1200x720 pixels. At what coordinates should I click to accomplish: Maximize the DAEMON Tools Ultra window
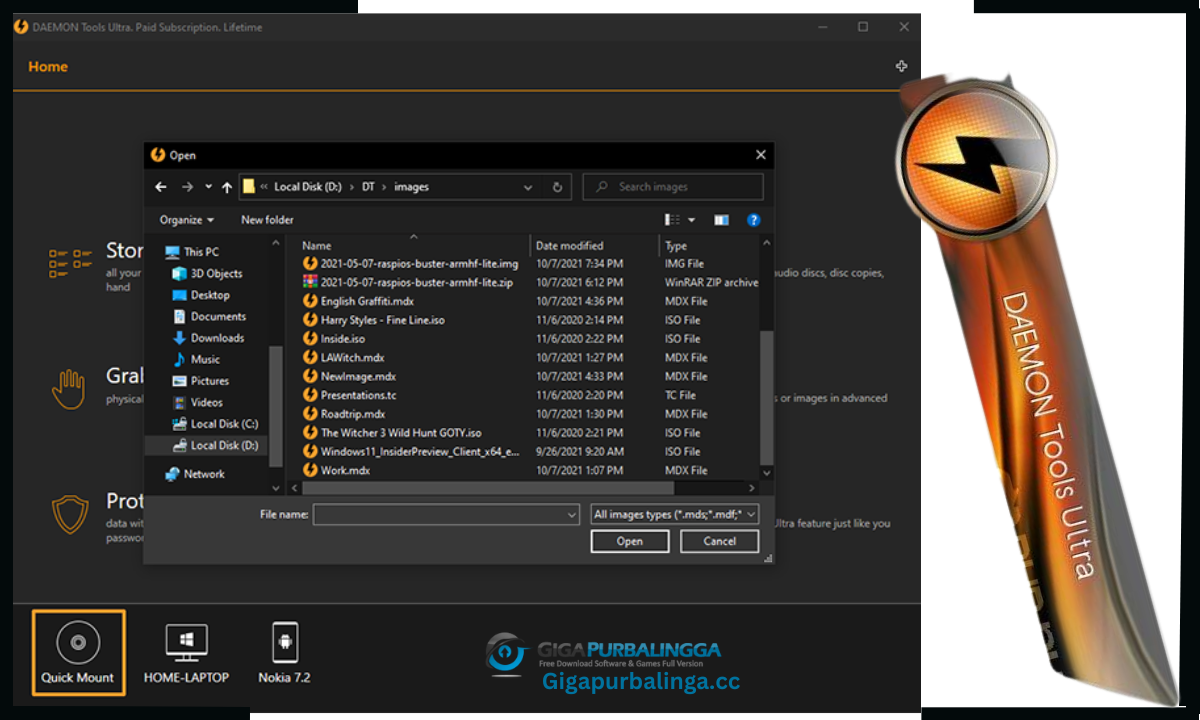[x=862, y=27]
